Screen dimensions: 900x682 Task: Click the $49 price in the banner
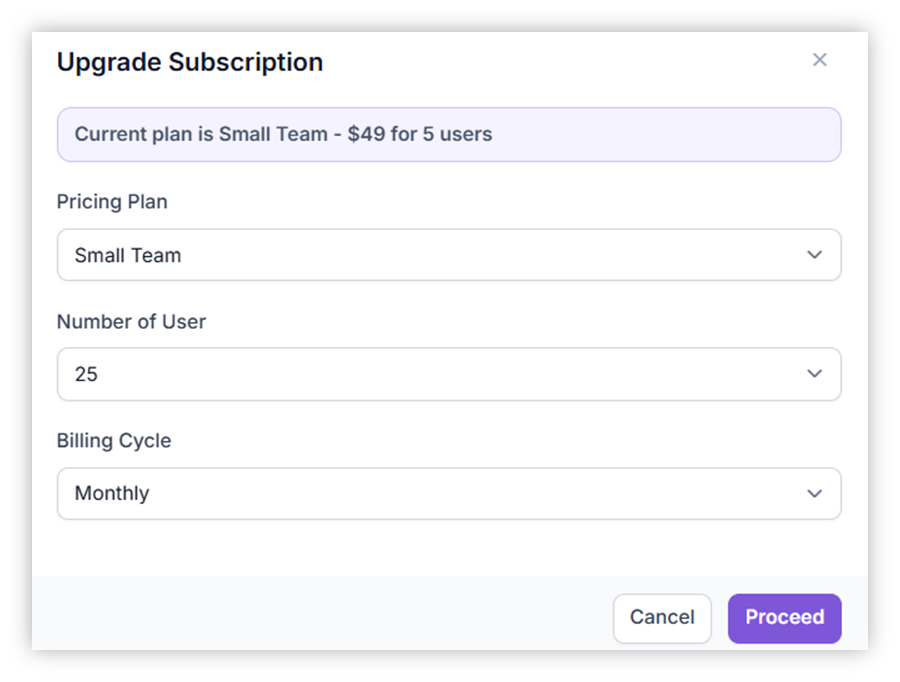pos(366,134)
